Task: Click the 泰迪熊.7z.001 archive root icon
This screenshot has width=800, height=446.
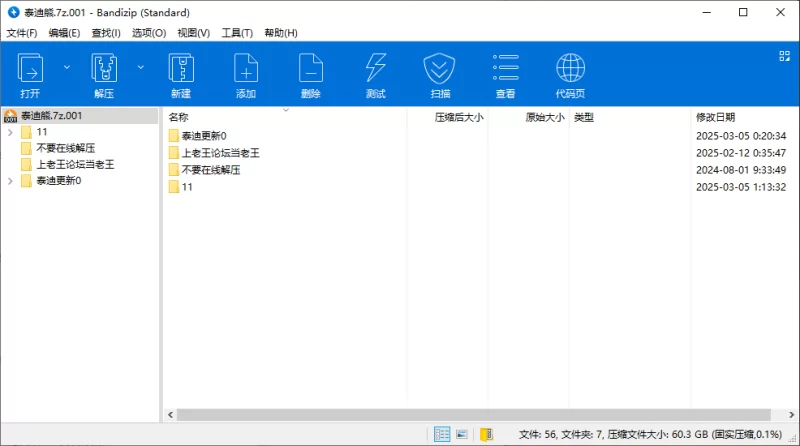Action: click(10, 116)
